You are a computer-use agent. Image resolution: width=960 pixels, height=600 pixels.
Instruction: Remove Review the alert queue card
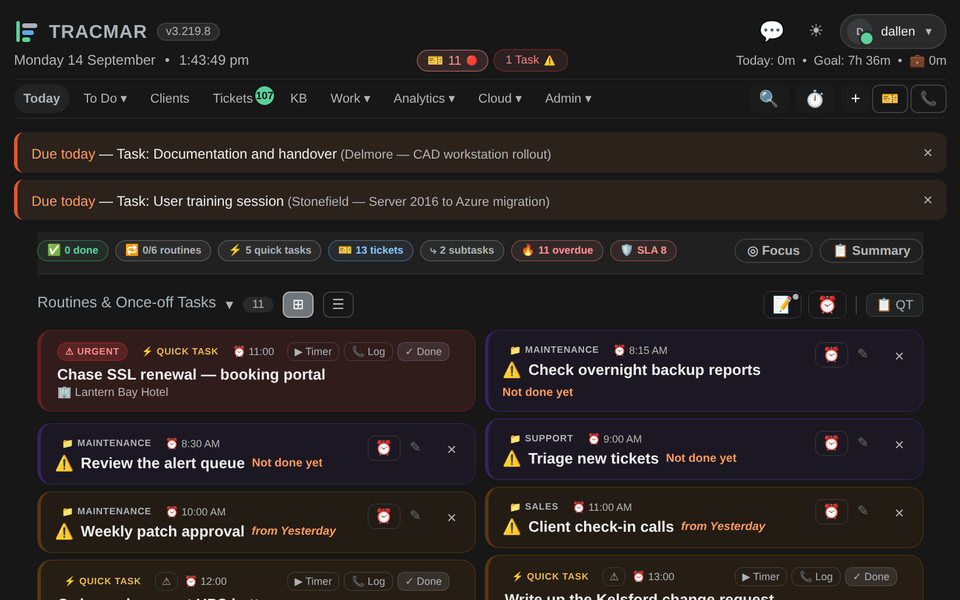coord(451,449)
